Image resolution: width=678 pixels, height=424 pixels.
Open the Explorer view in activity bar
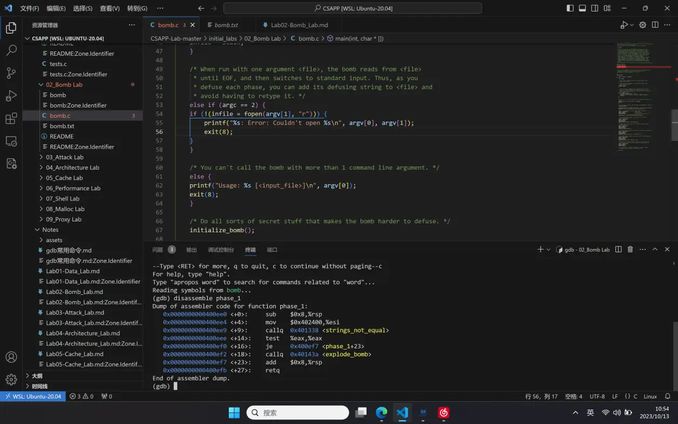(11, 28)
